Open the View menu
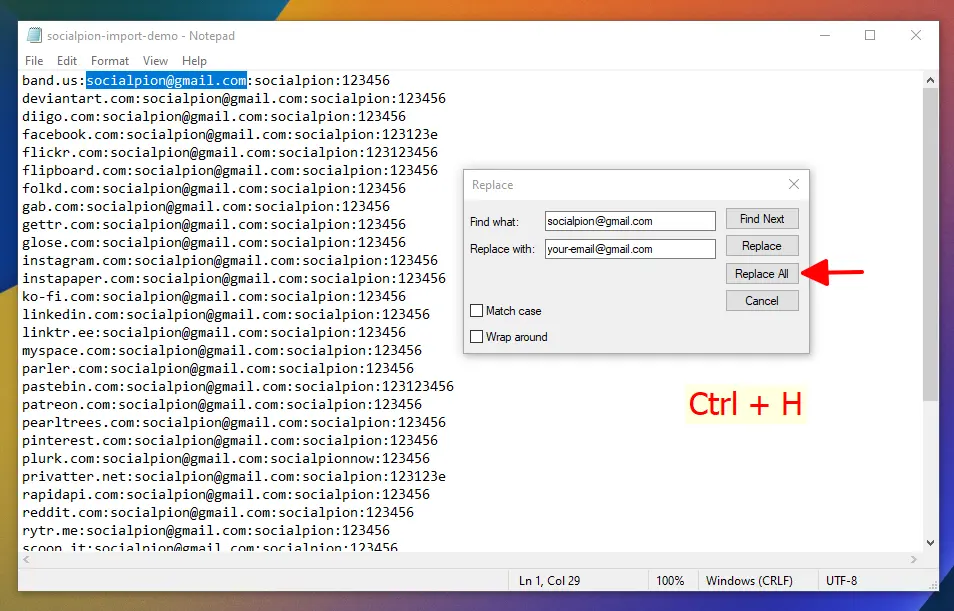 [155, 61]
